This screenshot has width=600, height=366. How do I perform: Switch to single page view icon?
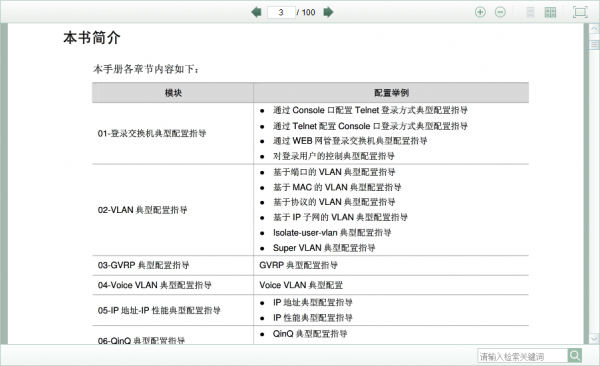(530, 12)
